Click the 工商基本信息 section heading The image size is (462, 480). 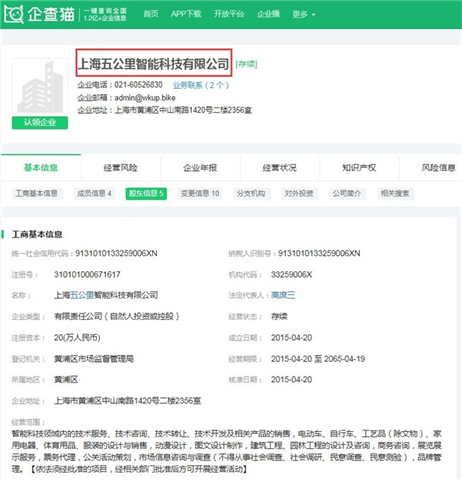tap(37, 235)
